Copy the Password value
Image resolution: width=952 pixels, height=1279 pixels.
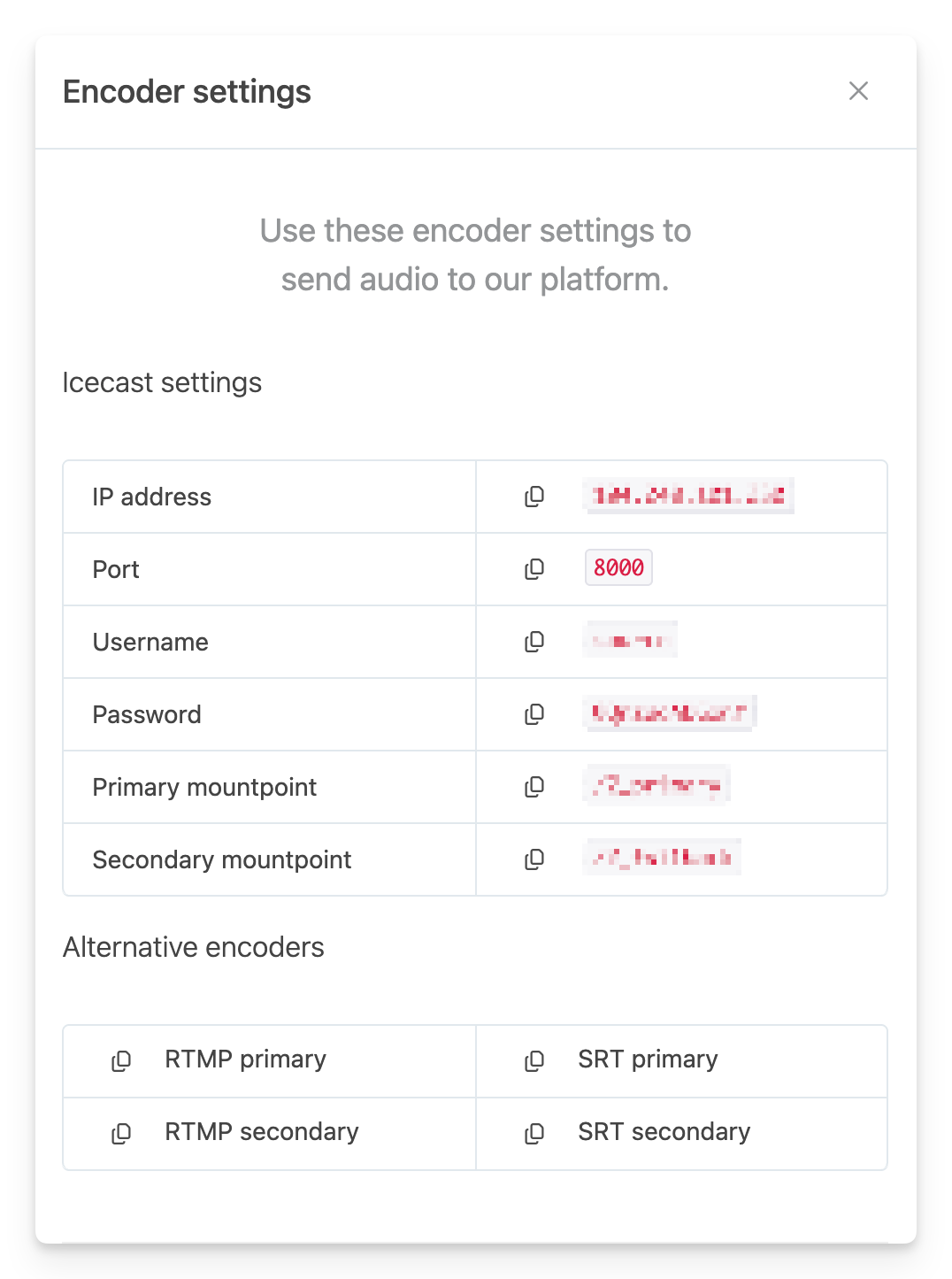tap(534, 714)
